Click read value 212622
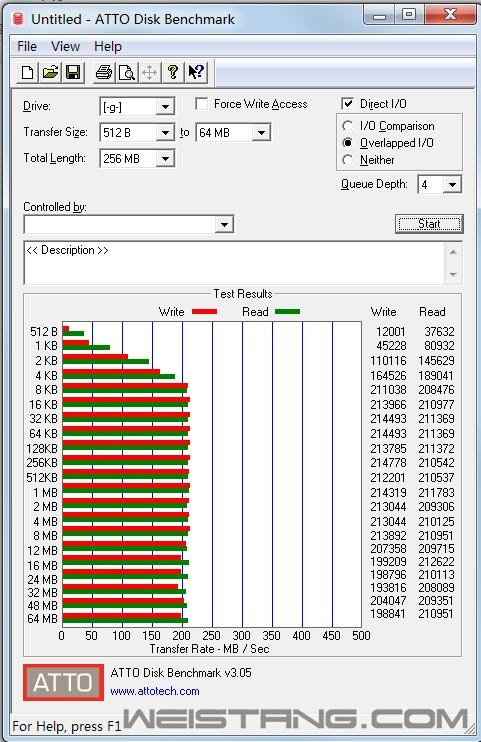Viewport: 481px width, 742px height. (x=436, y=562)
